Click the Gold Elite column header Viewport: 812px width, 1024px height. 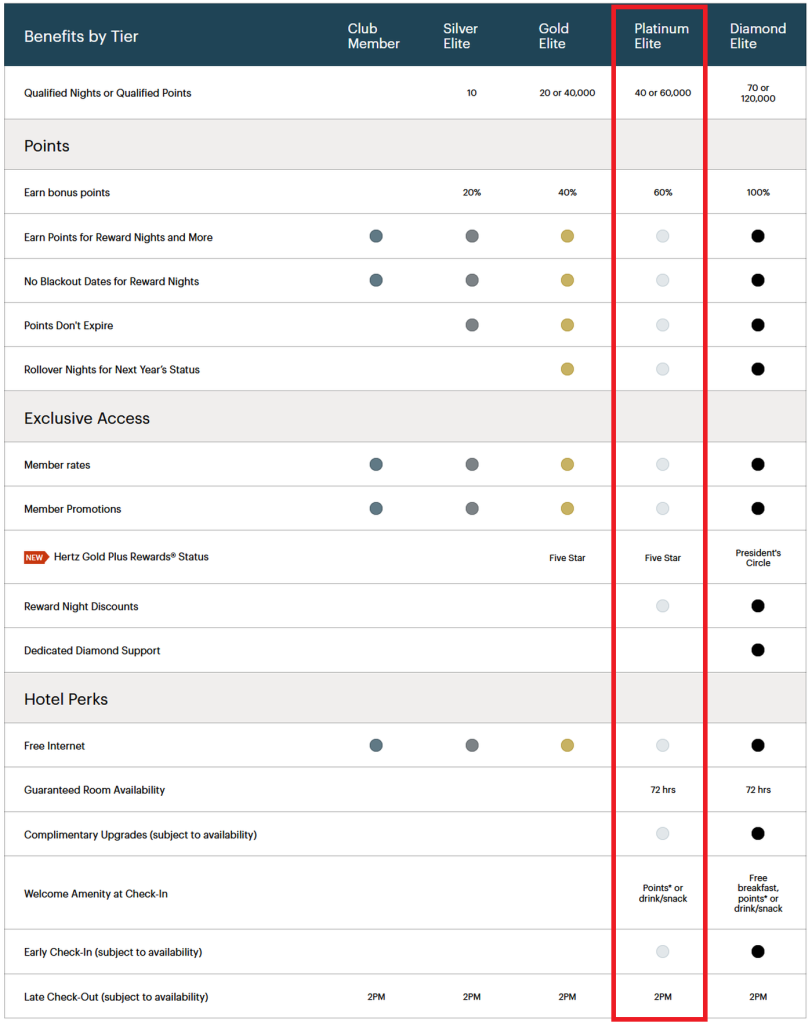(x=553, y=36)
